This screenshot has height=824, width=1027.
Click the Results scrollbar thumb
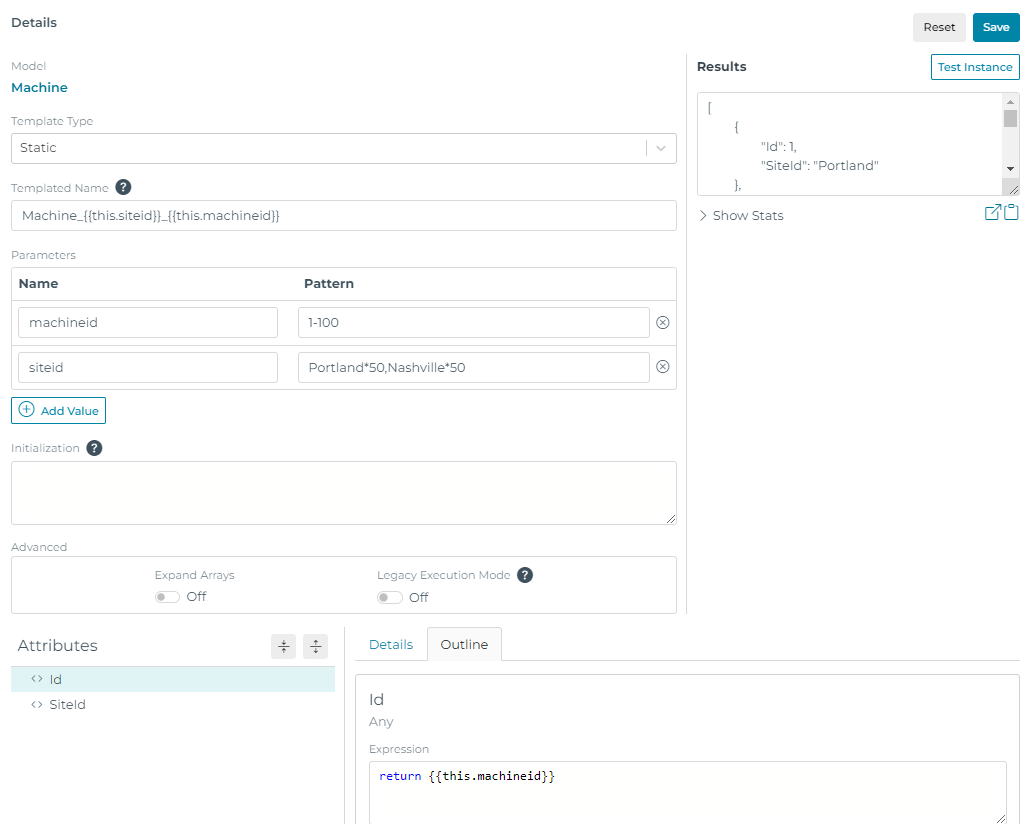(x=1011, y=119)
